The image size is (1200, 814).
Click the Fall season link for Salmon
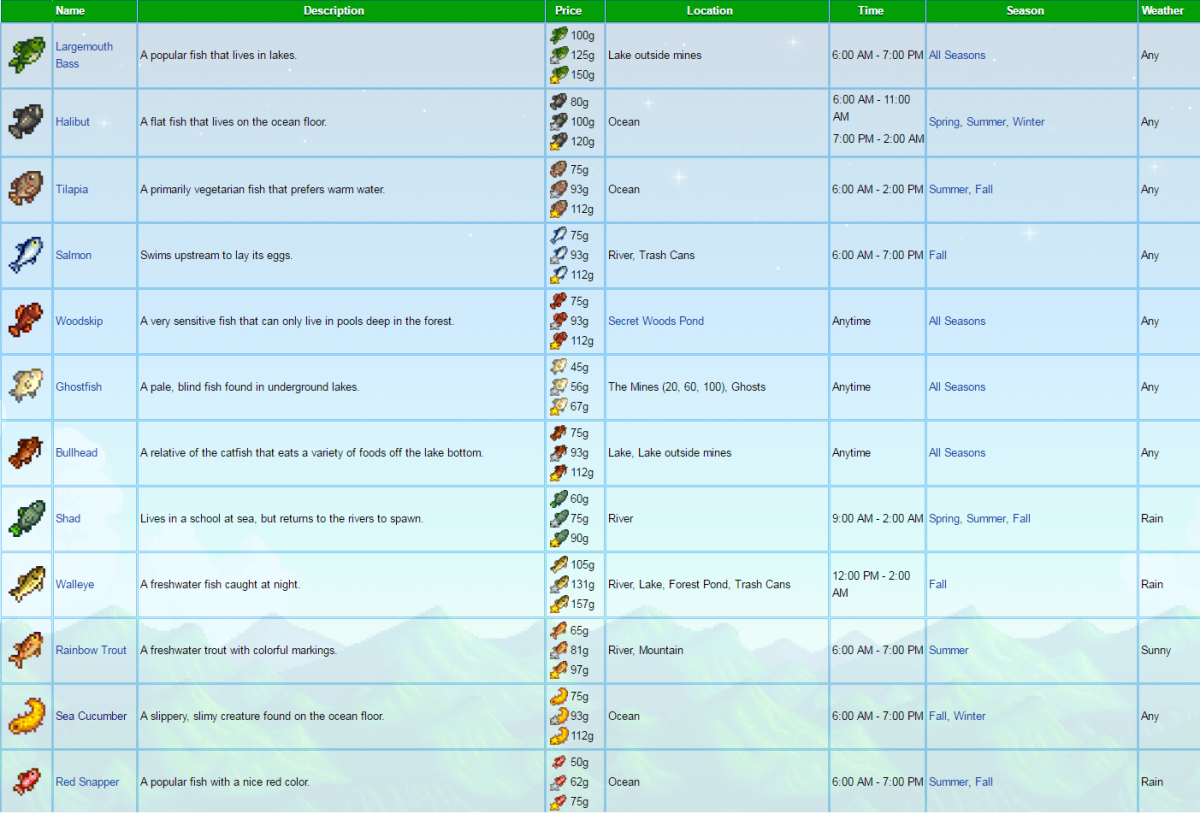(938, 255)
